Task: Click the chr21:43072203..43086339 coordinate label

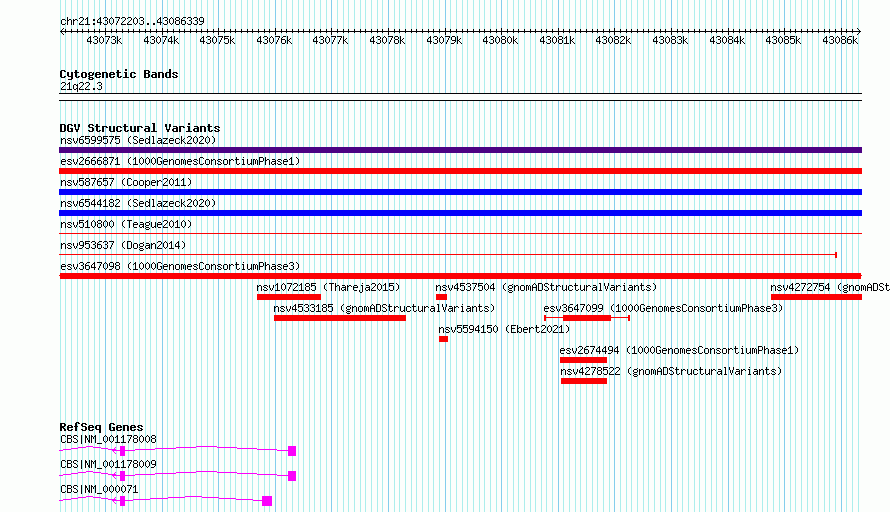Action: (132, 22)
